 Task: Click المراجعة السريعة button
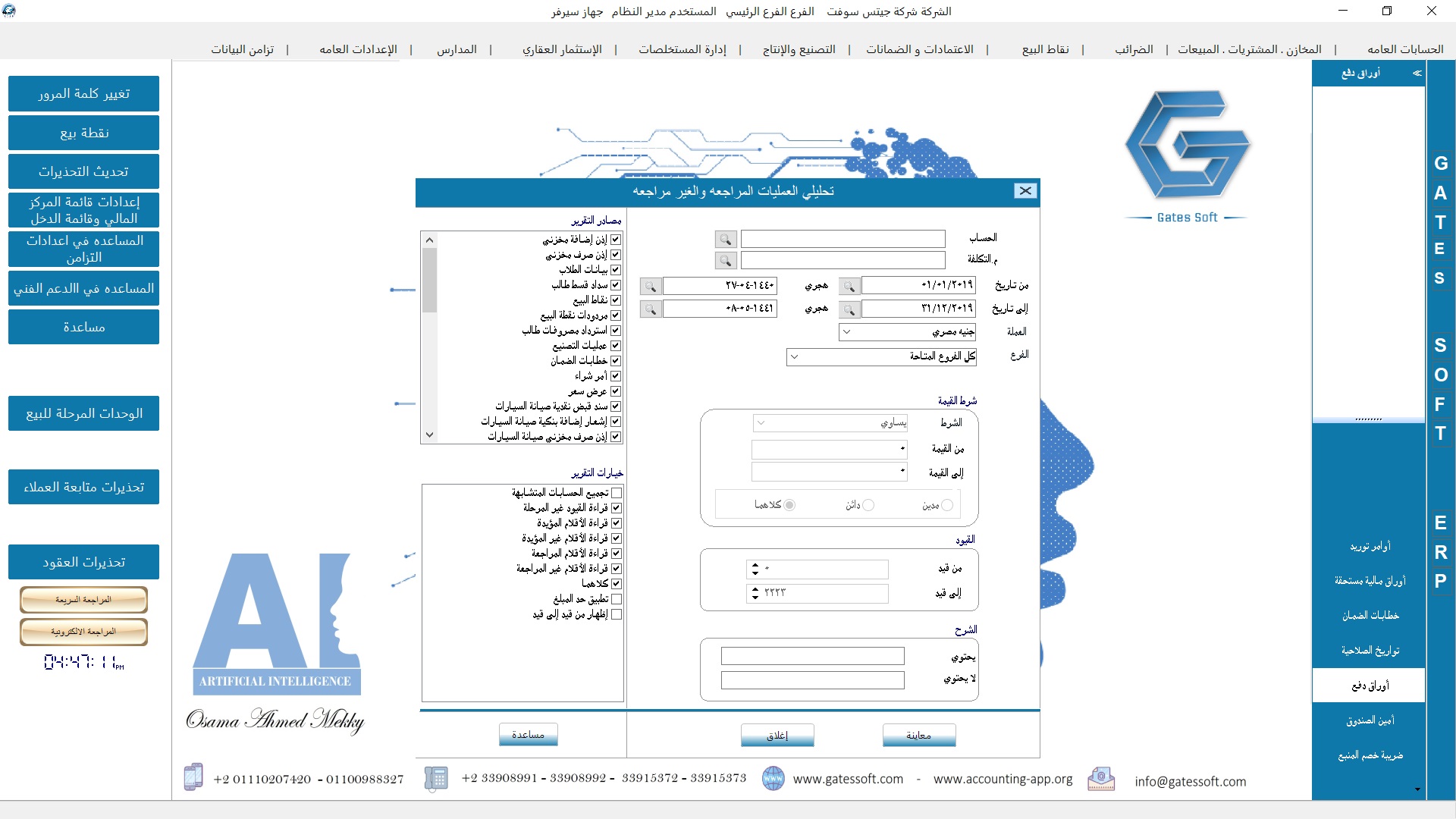(x=83, y=600)
